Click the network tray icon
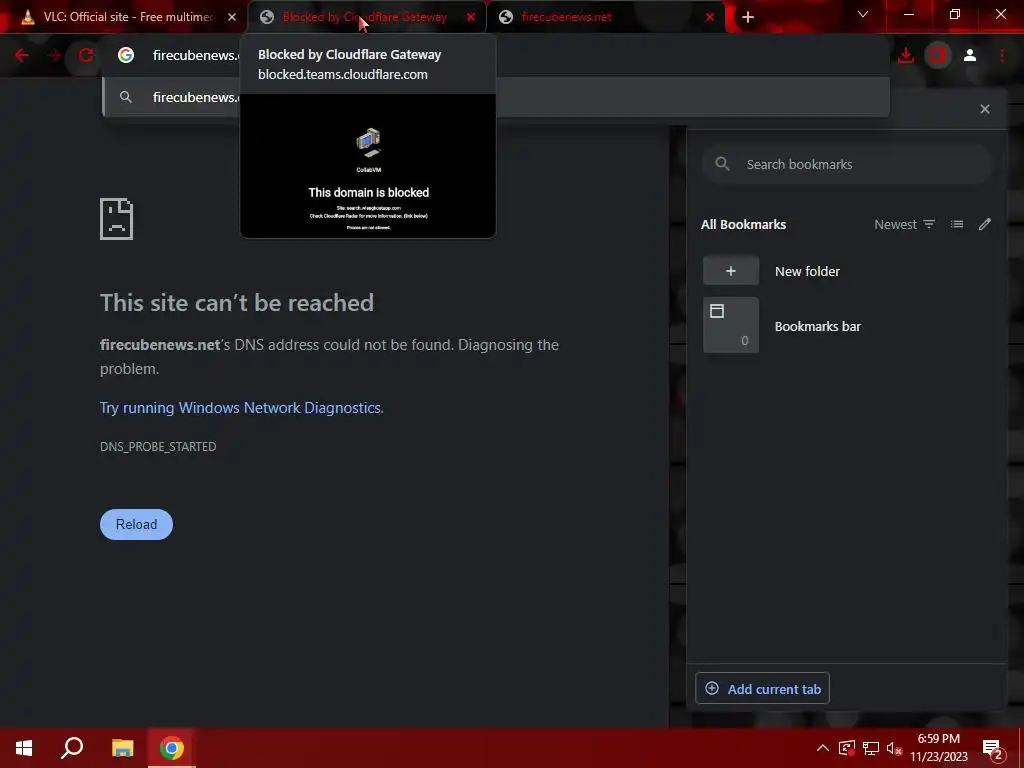The height and width of the screenshot is (768, 1024). (x=871, y=748)
